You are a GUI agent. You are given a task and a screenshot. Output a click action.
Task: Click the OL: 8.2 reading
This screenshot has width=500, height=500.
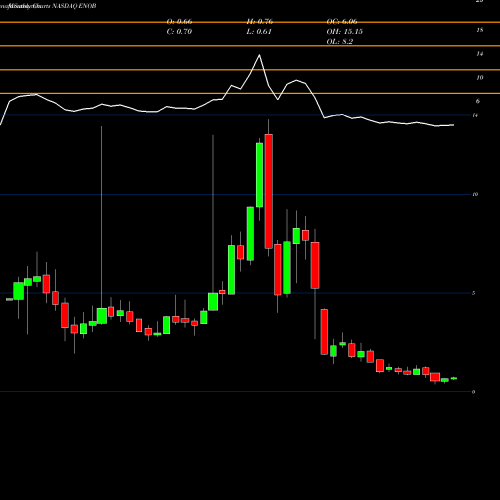340,42
